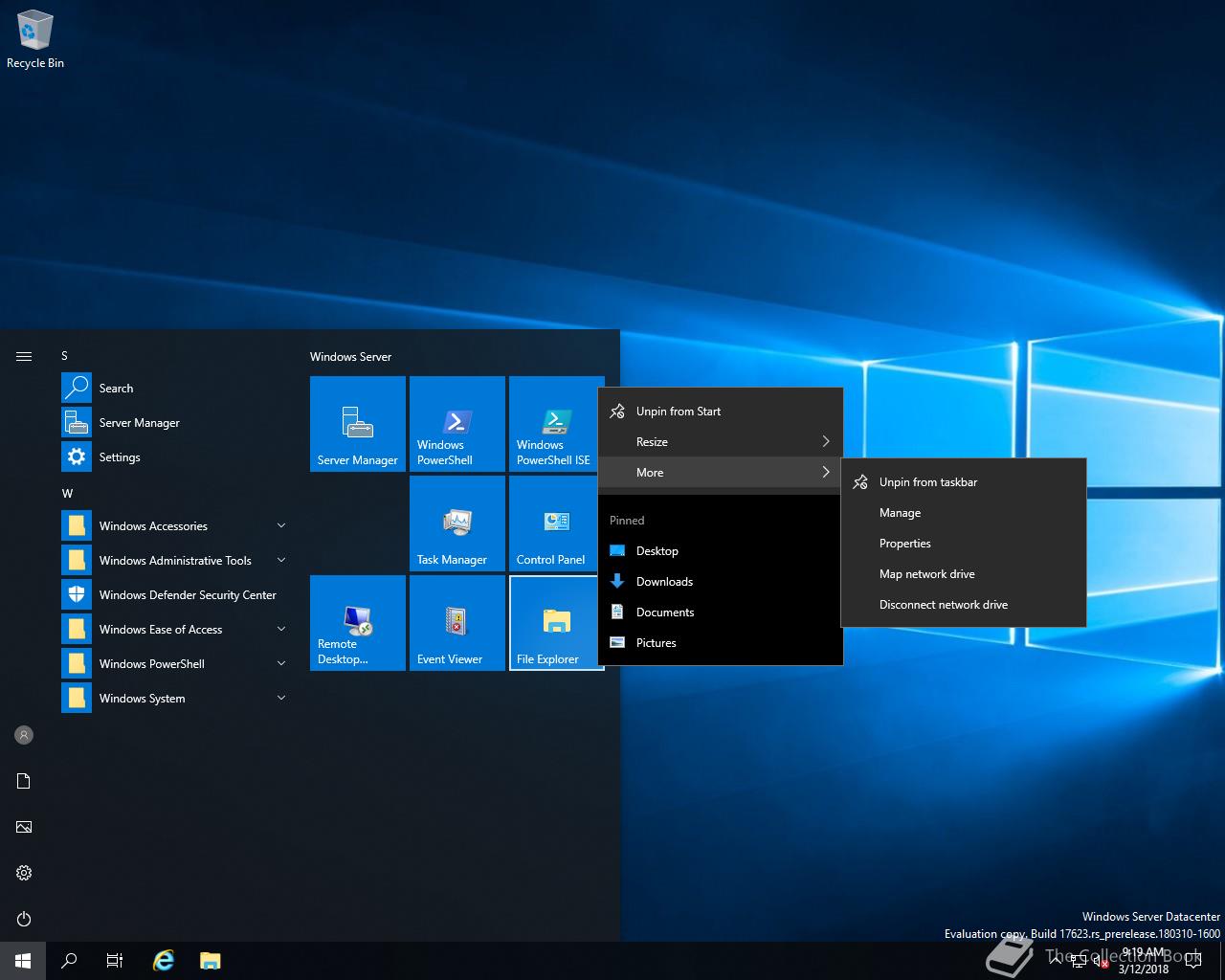Click the network icon in system tray
This screenshot has width=1225, height=980.
coord(1078,962)
